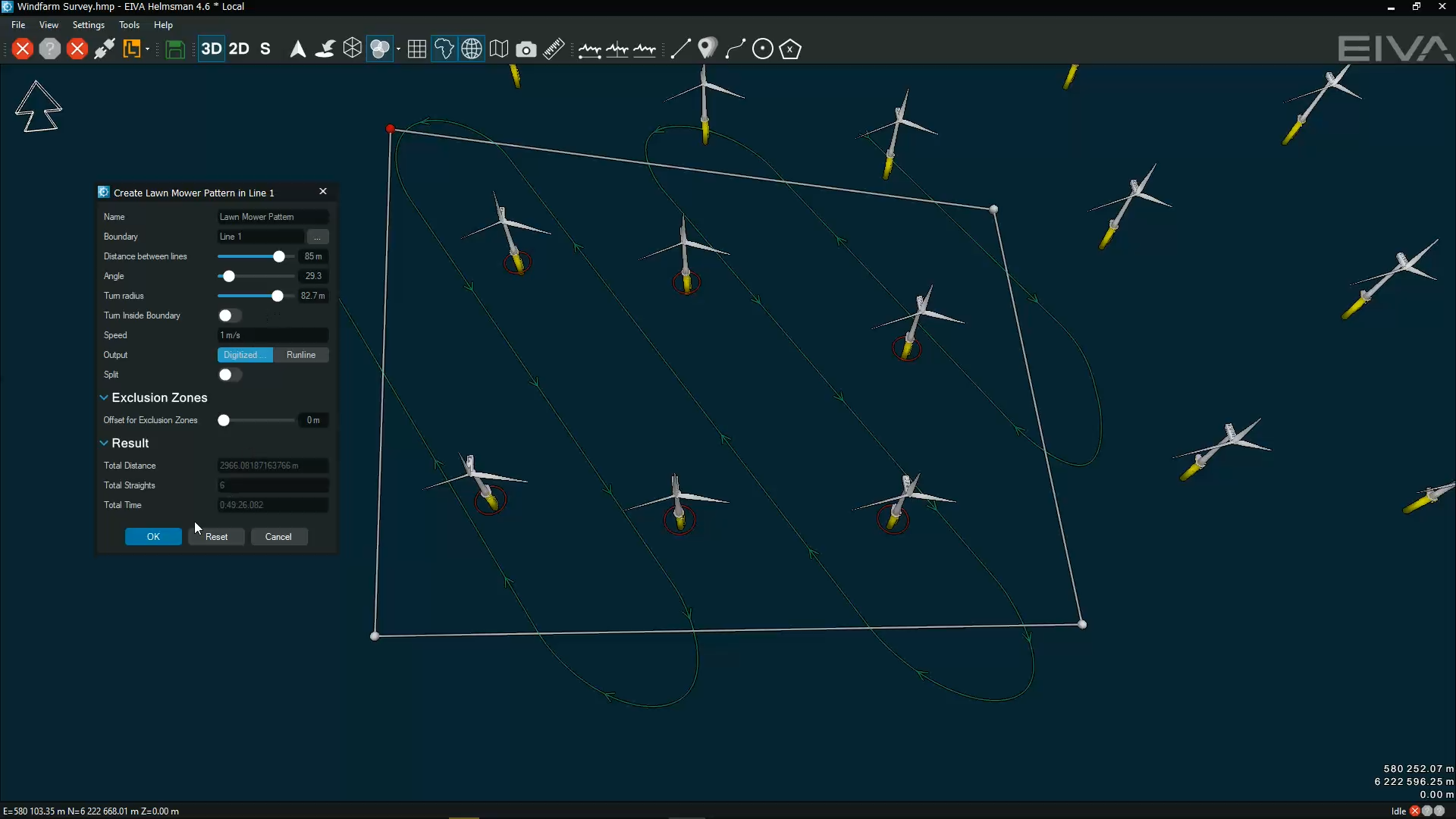
Task: Select Runline output option
Action: point(301,355)
